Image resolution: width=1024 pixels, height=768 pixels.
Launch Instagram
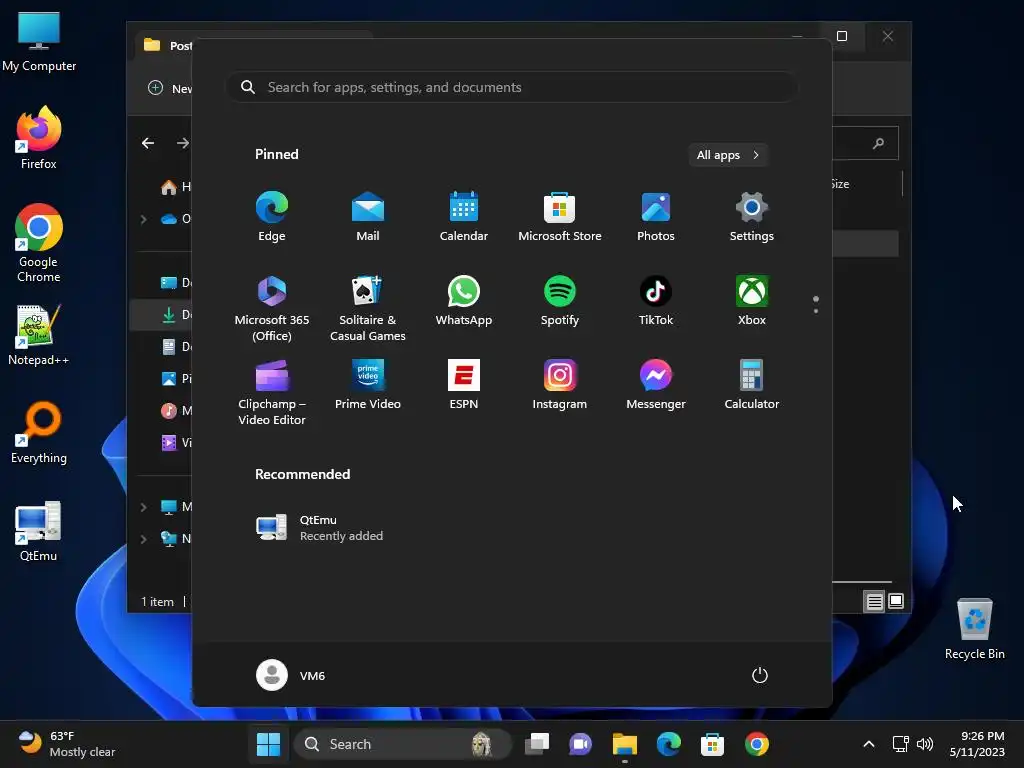tap(560, 385)
